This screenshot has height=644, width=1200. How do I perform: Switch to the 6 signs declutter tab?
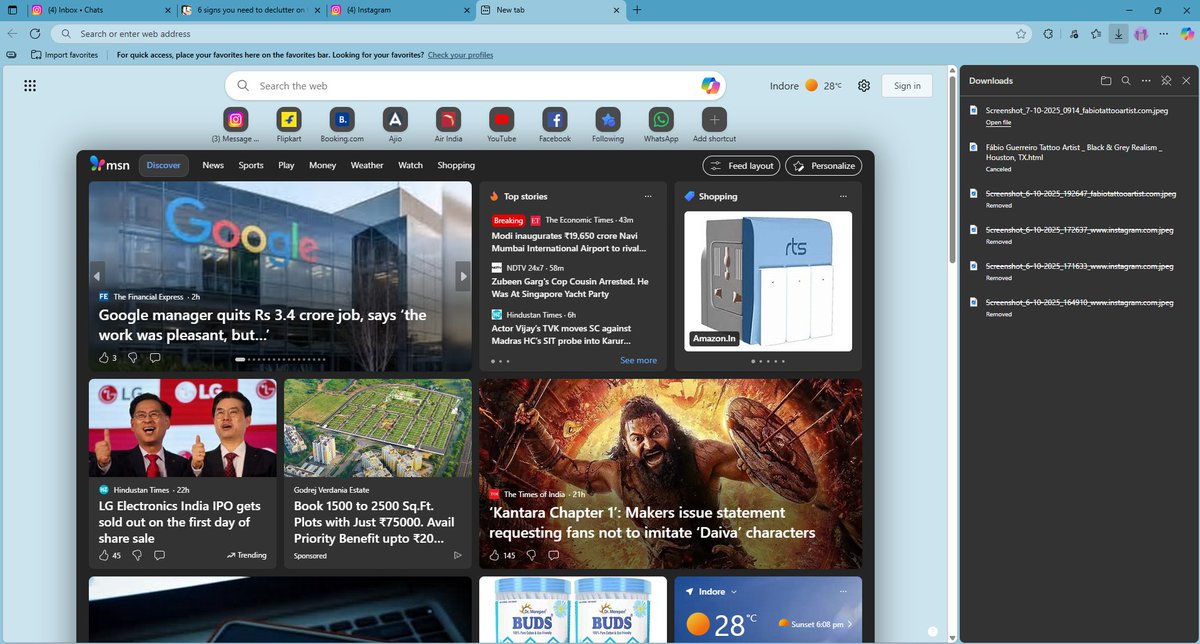pos(249,10)
